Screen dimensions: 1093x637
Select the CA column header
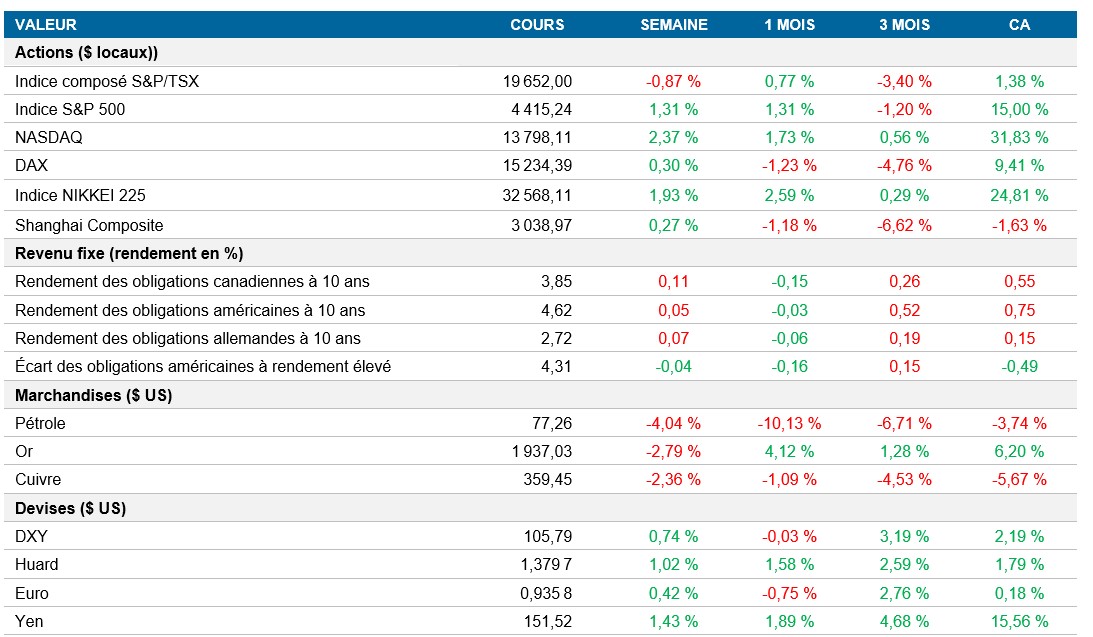(1019, 24)
